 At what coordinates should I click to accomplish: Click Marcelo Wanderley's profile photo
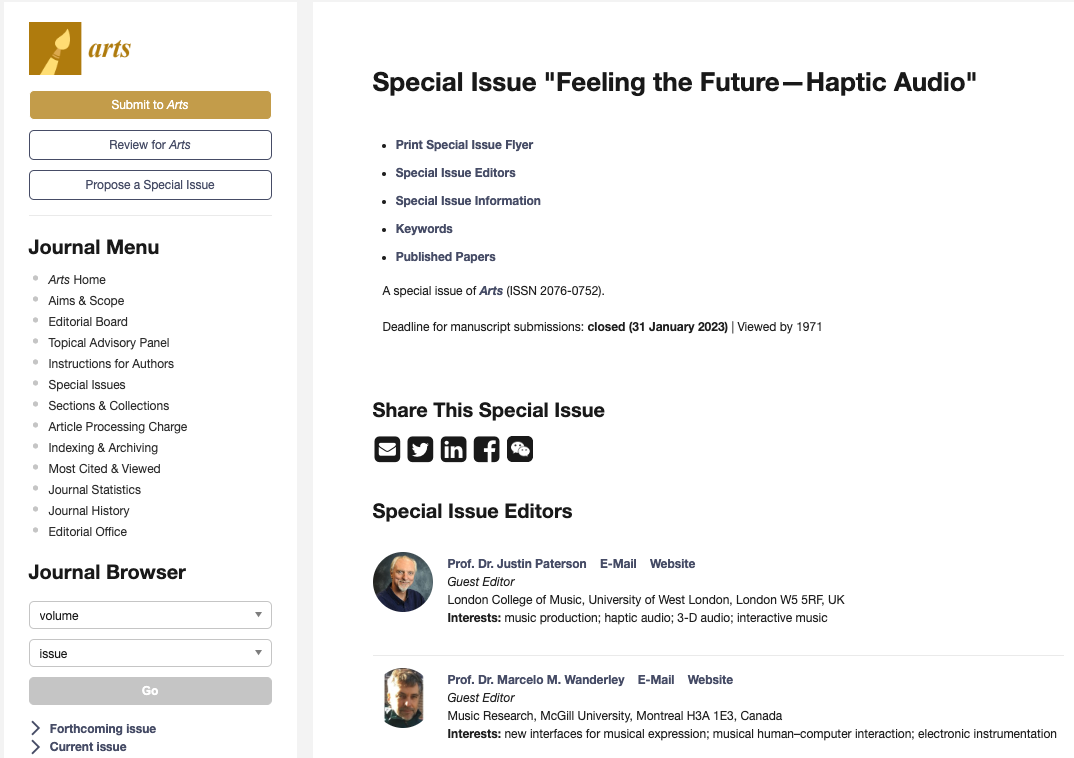(x=403, y=698)
